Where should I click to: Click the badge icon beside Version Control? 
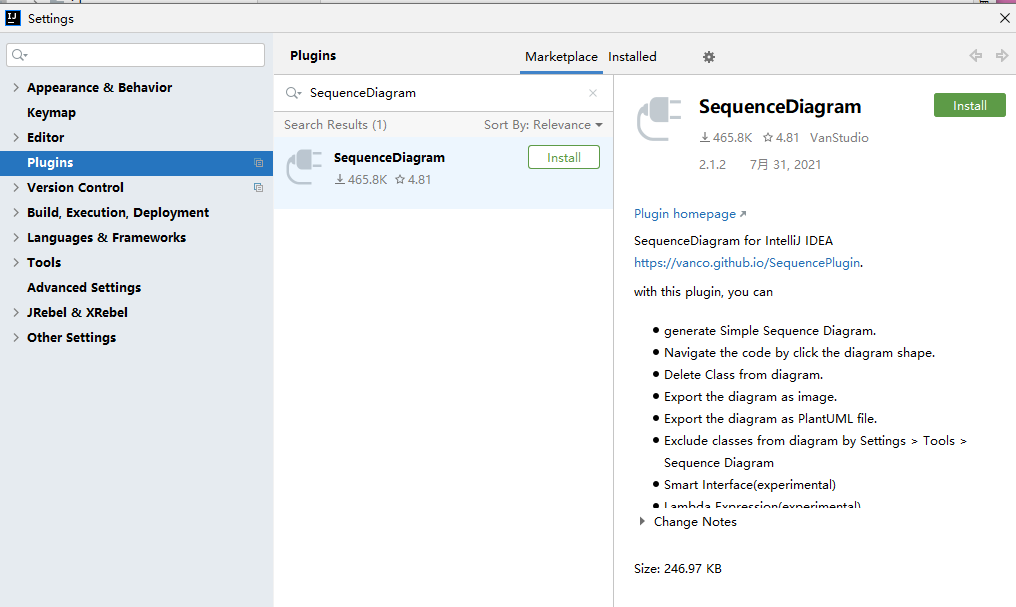[x=258, y=187]
